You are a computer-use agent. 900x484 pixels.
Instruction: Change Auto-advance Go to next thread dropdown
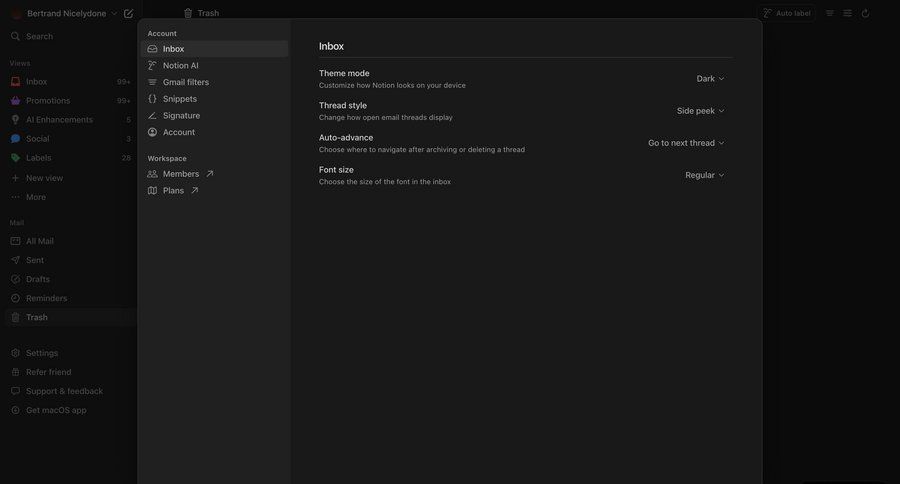pos(686,143)
